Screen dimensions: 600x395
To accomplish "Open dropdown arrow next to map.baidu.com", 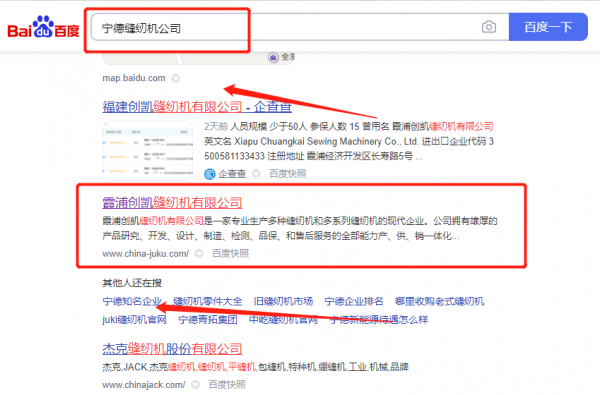I will [176, 78].
